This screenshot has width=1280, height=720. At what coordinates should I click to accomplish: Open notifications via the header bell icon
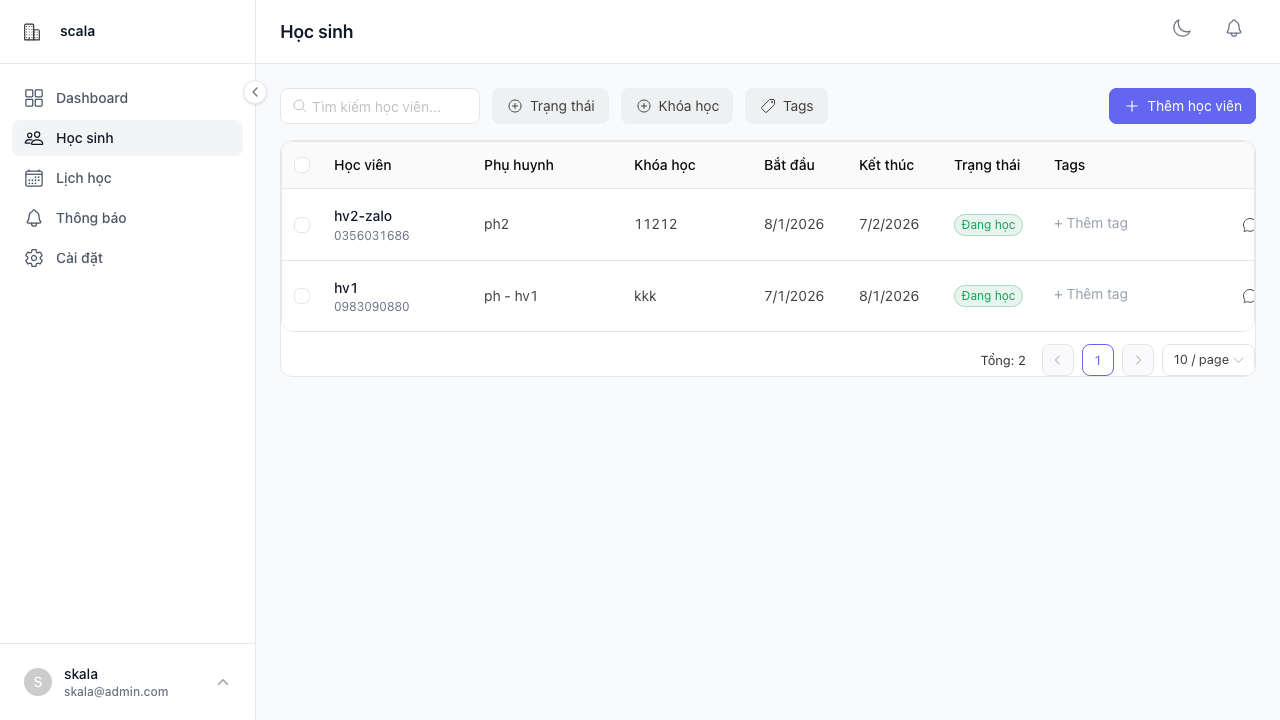(1234, 29)
